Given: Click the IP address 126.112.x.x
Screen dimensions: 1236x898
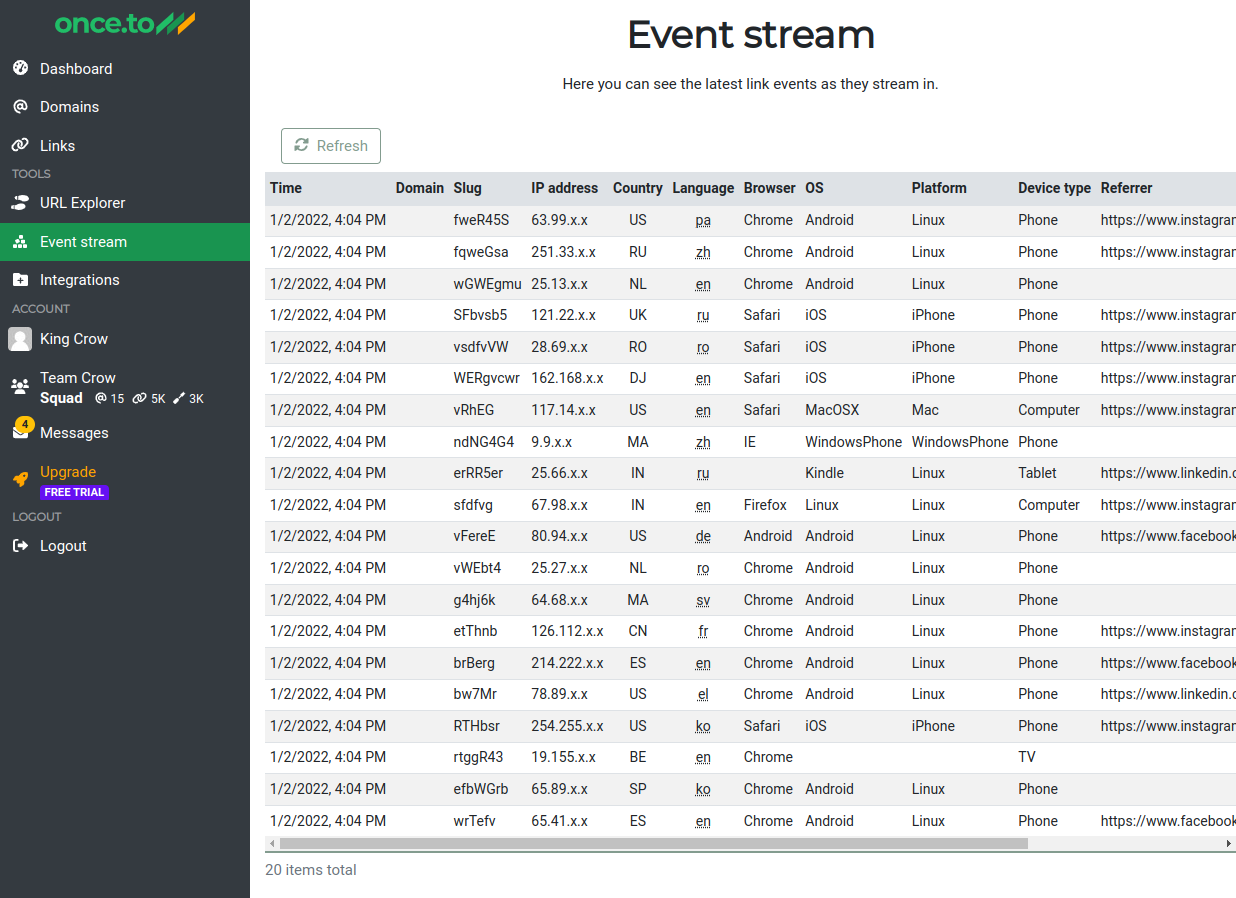Looking at the screenshot, I should [567, 631].
